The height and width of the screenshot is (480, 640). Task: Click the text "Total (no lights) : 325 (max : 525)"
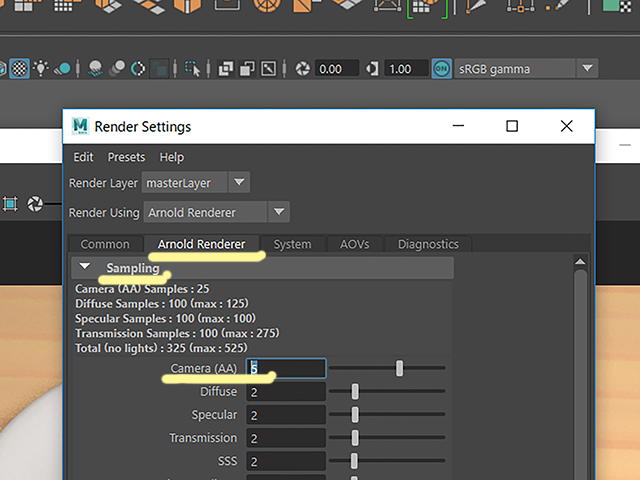(x=161, y=348)
